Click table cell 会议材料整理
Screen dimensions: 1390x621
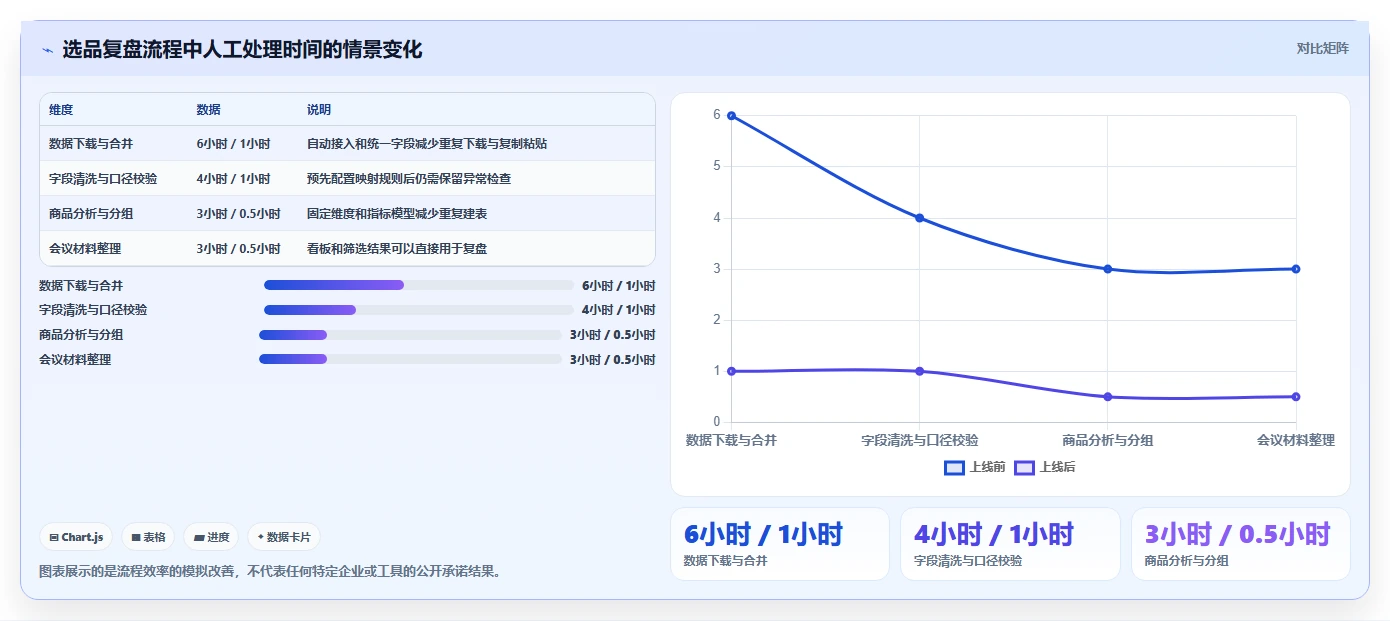[x=84, y=249]
